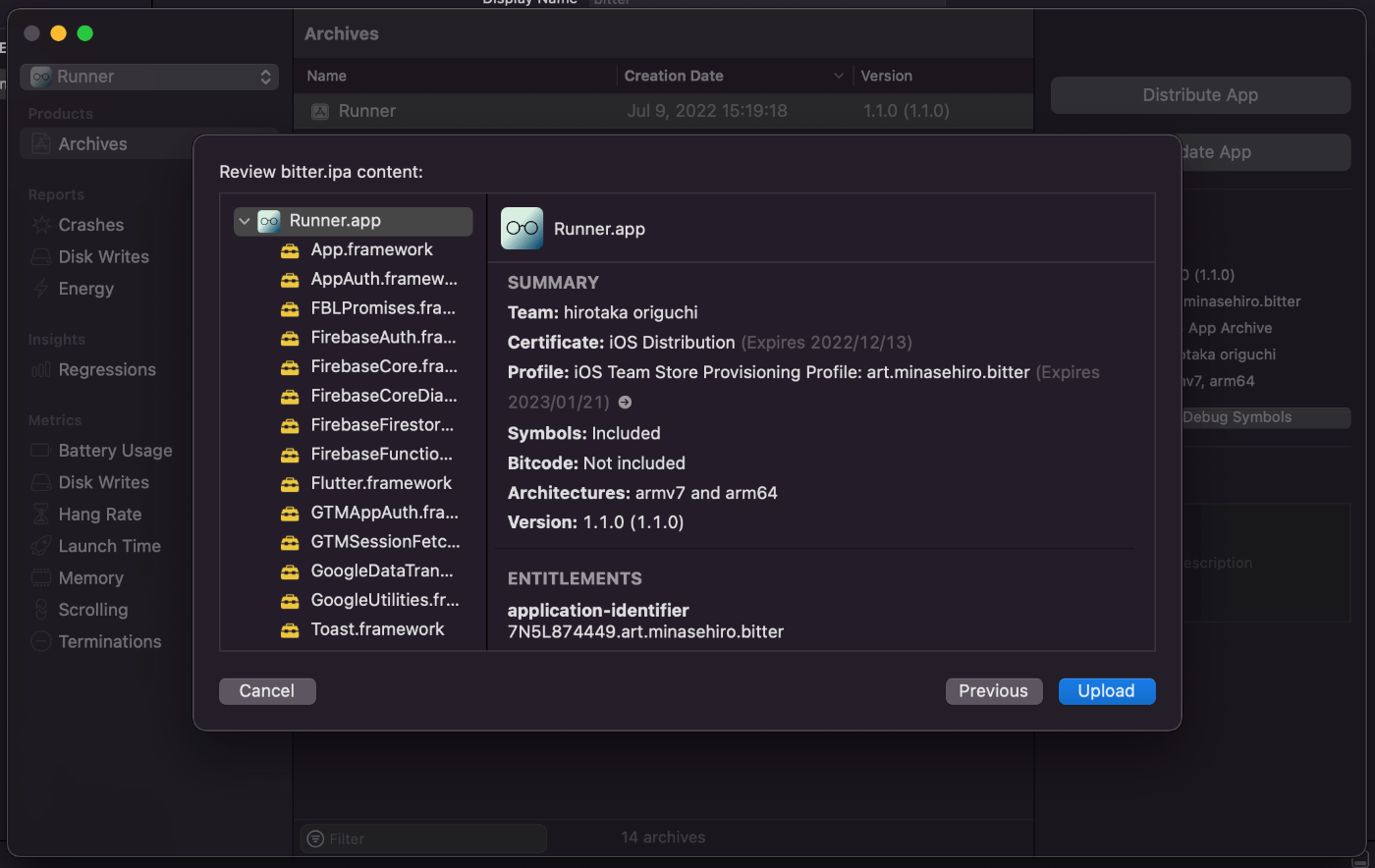
Task: Click the Runner.app icon in tree
Action: 269,221
